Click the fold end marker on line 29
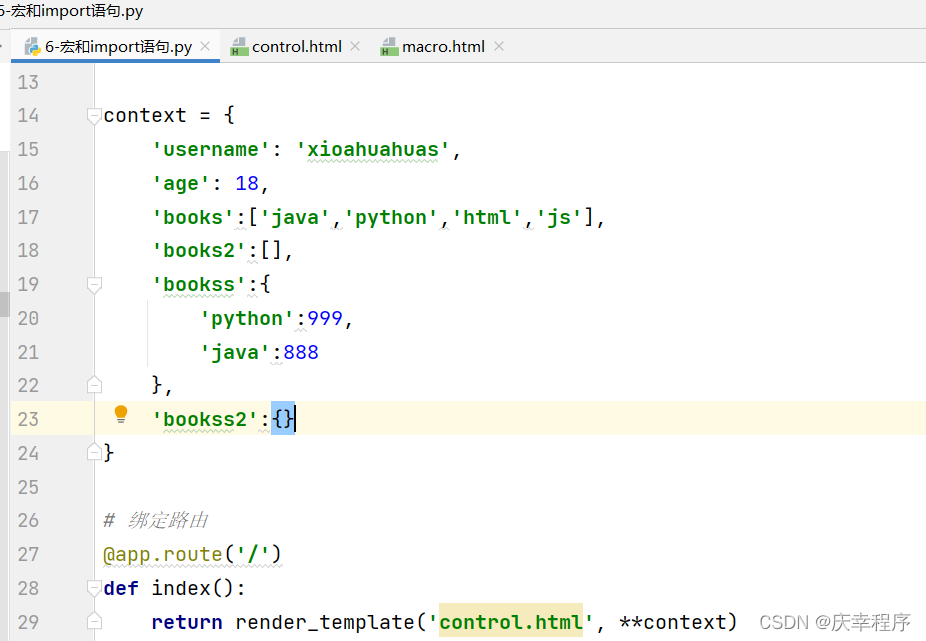This screenshot has height=641, width=926. pos(94,622)
